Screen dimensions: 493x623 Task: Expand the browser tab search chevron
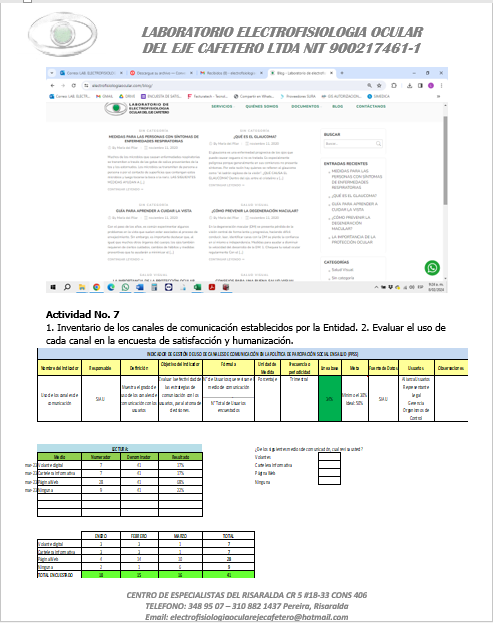click(x=52, y=73)
